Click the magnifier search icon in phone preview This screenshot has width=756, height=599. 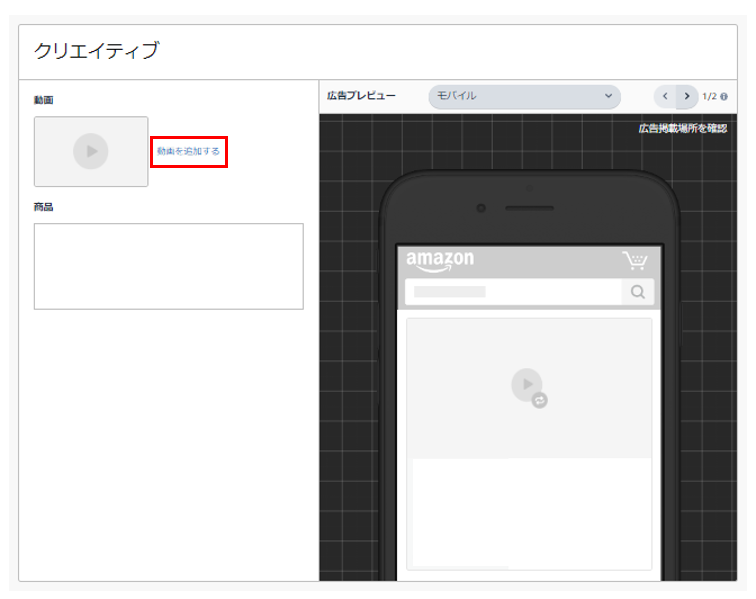click(x=637, y=292)
